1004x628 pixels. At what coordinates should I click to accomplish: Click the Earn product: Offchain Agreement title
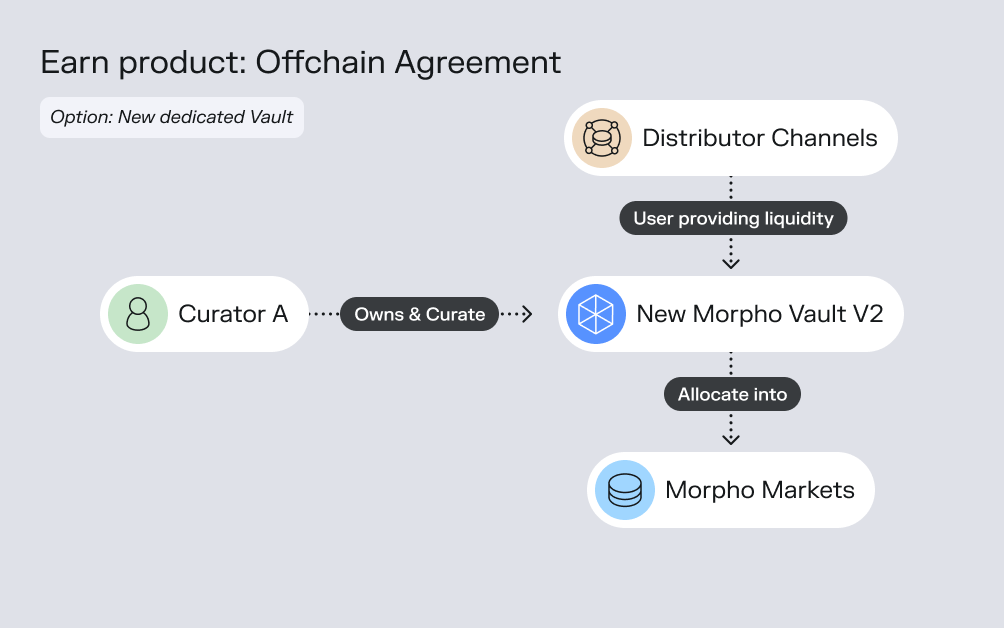(300, 62)
